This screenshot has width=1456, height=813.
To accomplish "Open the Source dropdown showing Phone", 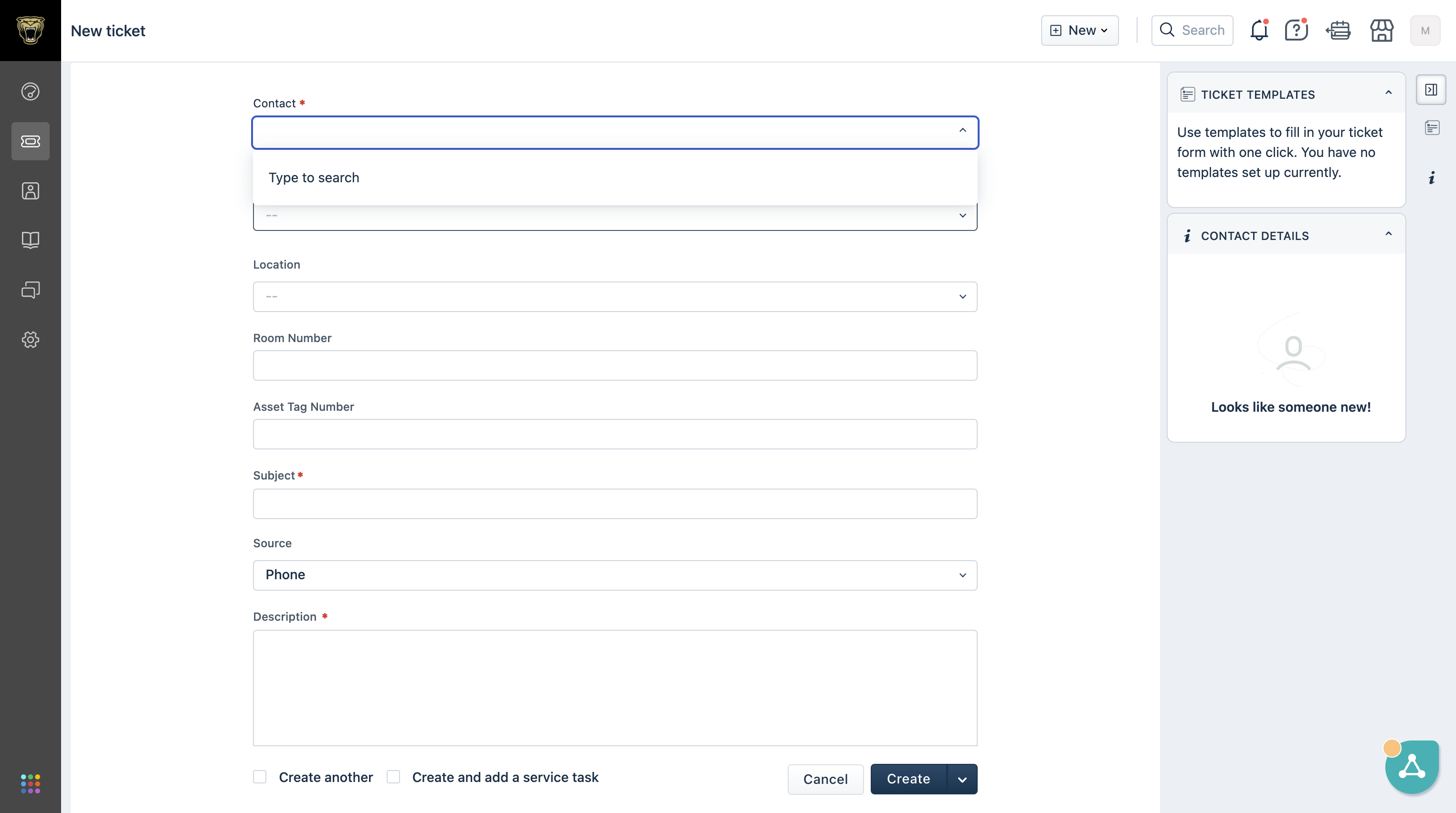I will click(x=615, y=575).
